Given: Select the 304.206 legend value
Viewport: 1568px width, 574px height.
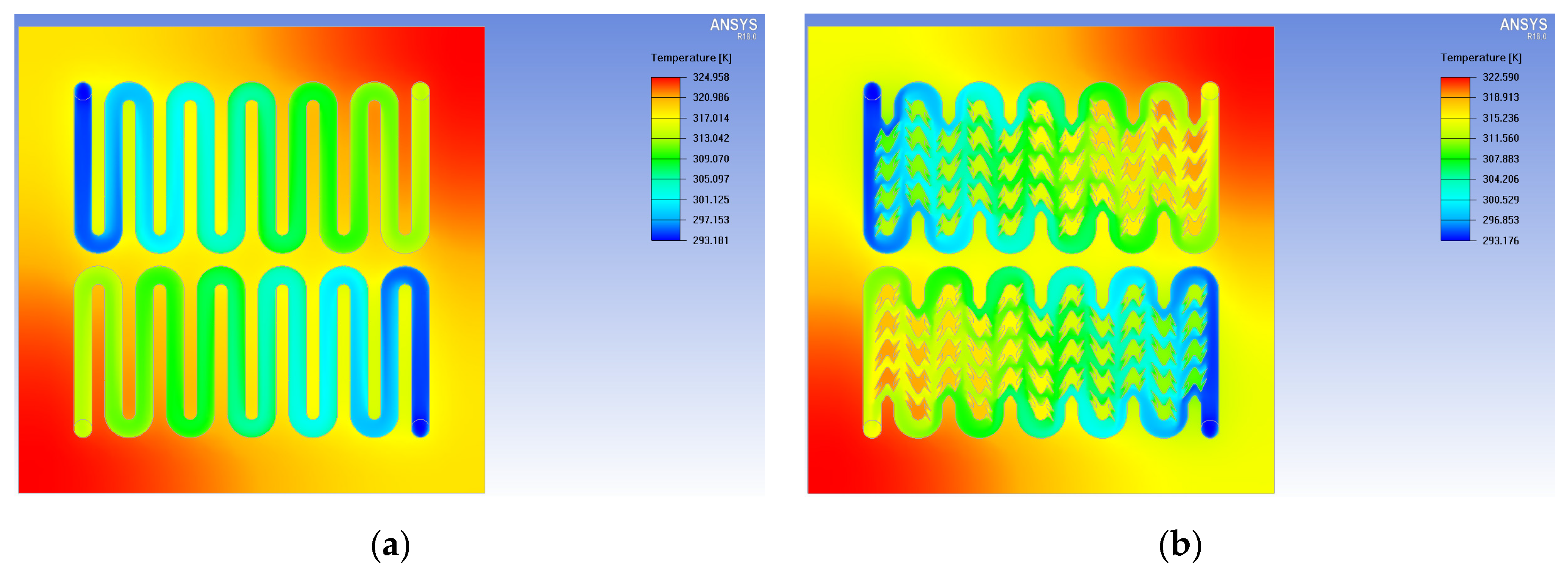Looking at the screenshot, I should point(1501,179).
